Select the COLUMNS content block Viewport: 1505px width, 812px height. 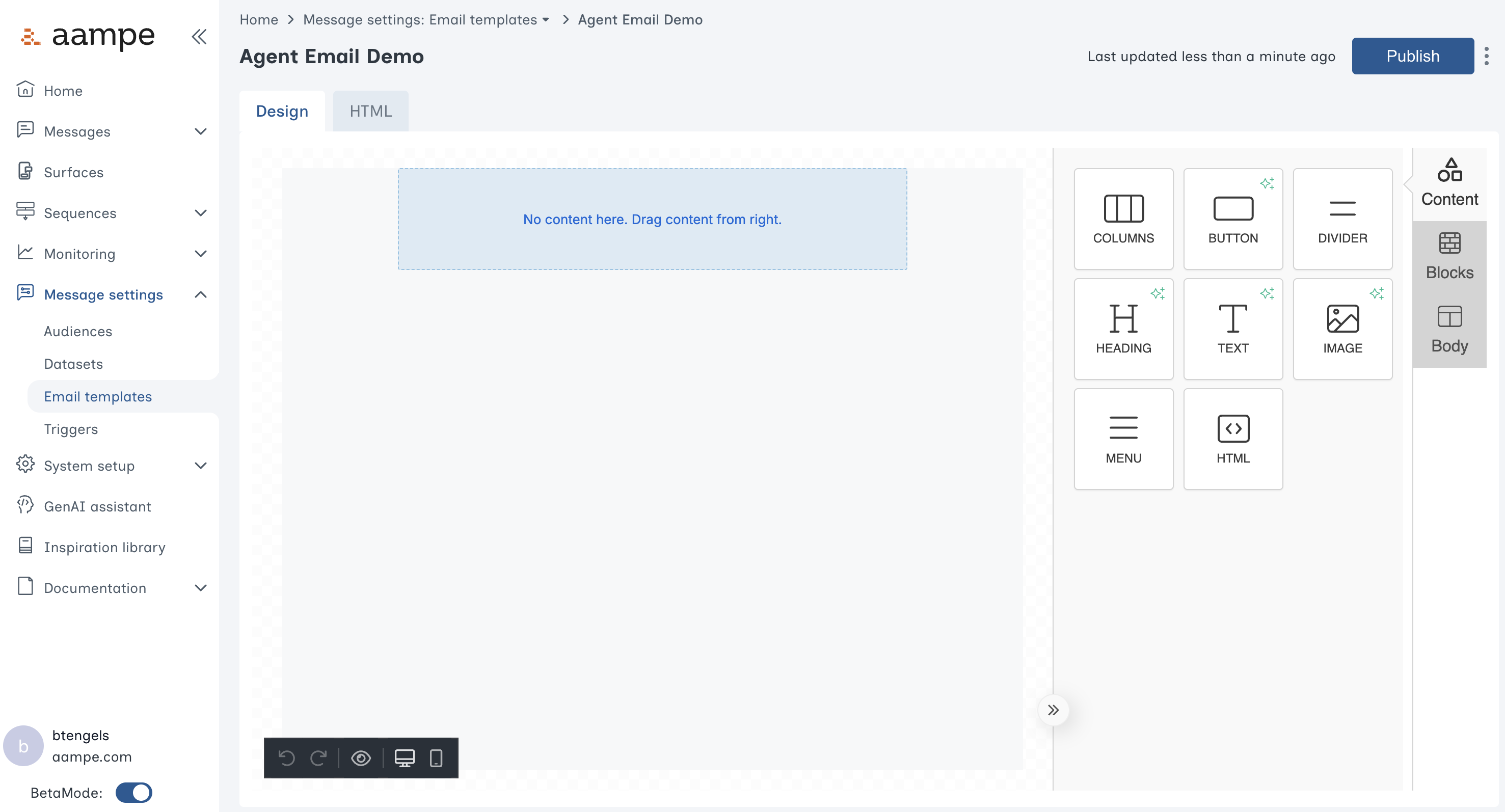(x=1123, y=219)
